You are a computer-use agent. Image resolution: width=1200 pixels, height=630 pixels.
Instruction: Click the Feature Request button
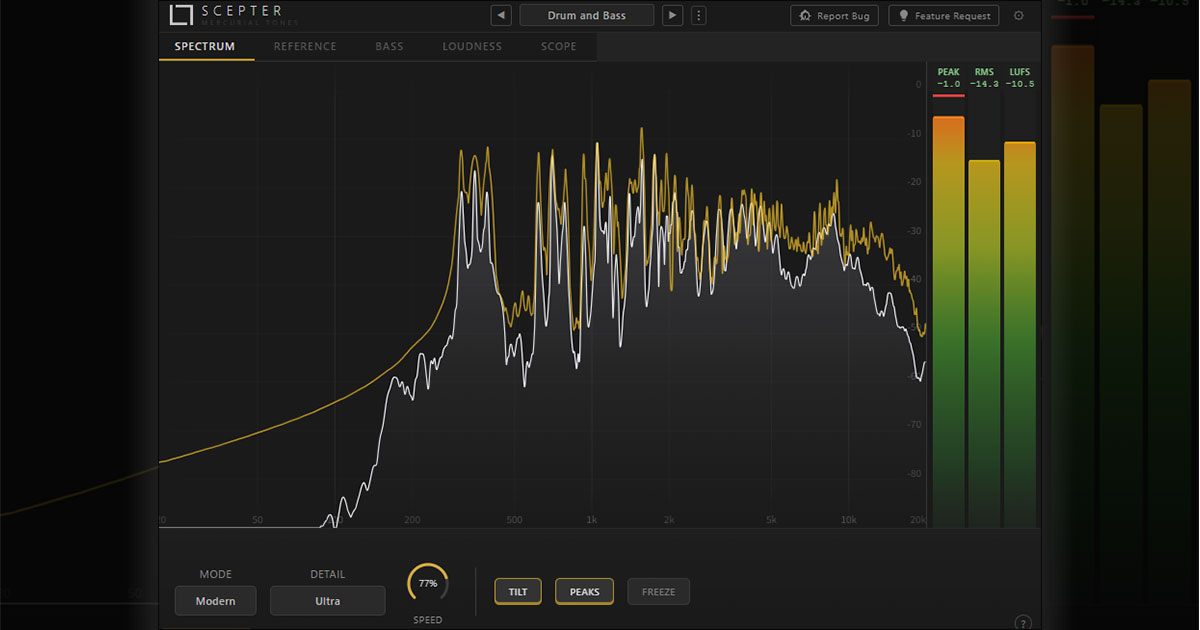943,16
